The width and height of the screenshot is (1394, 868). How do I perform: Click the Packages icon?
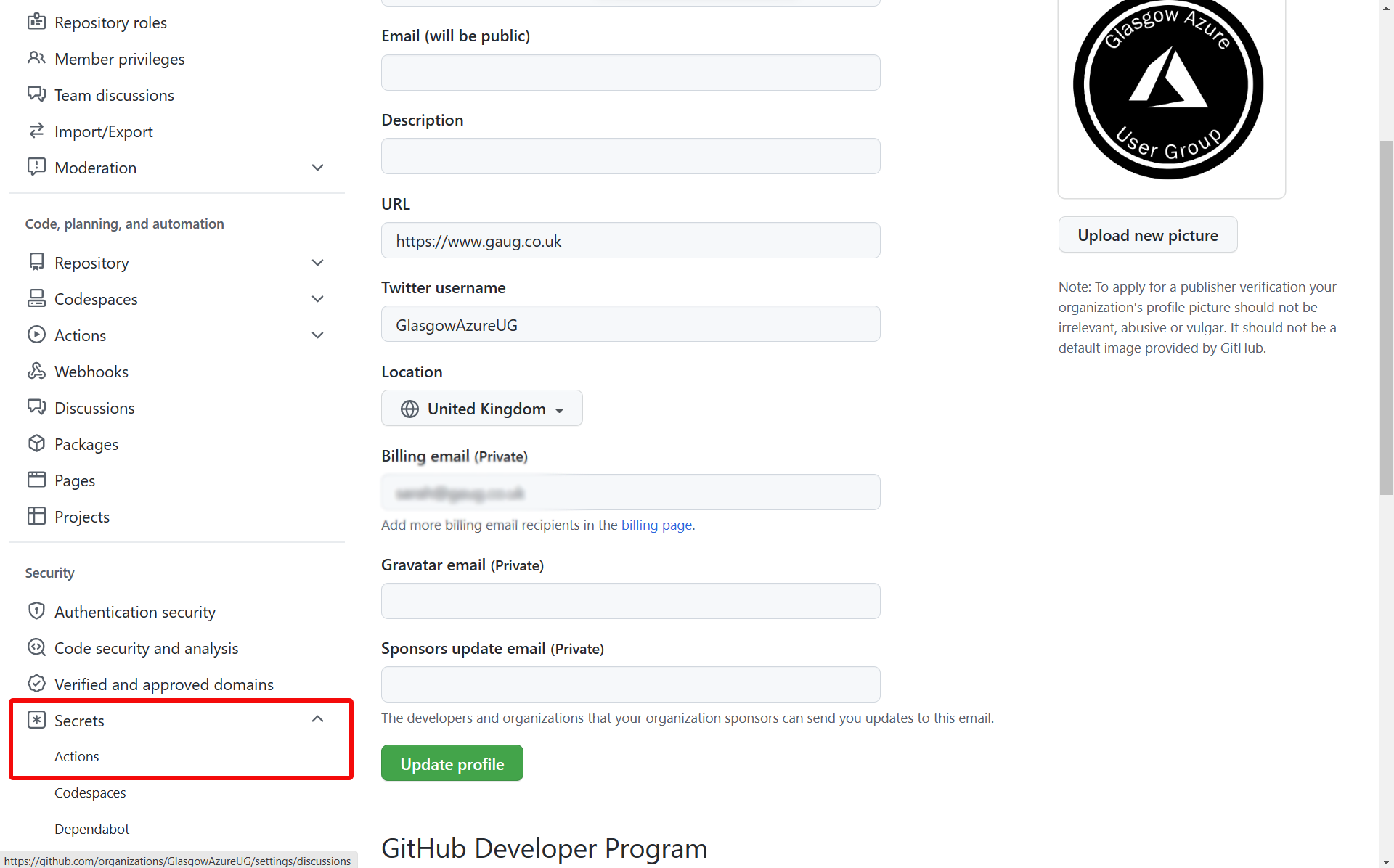point(36,444)
